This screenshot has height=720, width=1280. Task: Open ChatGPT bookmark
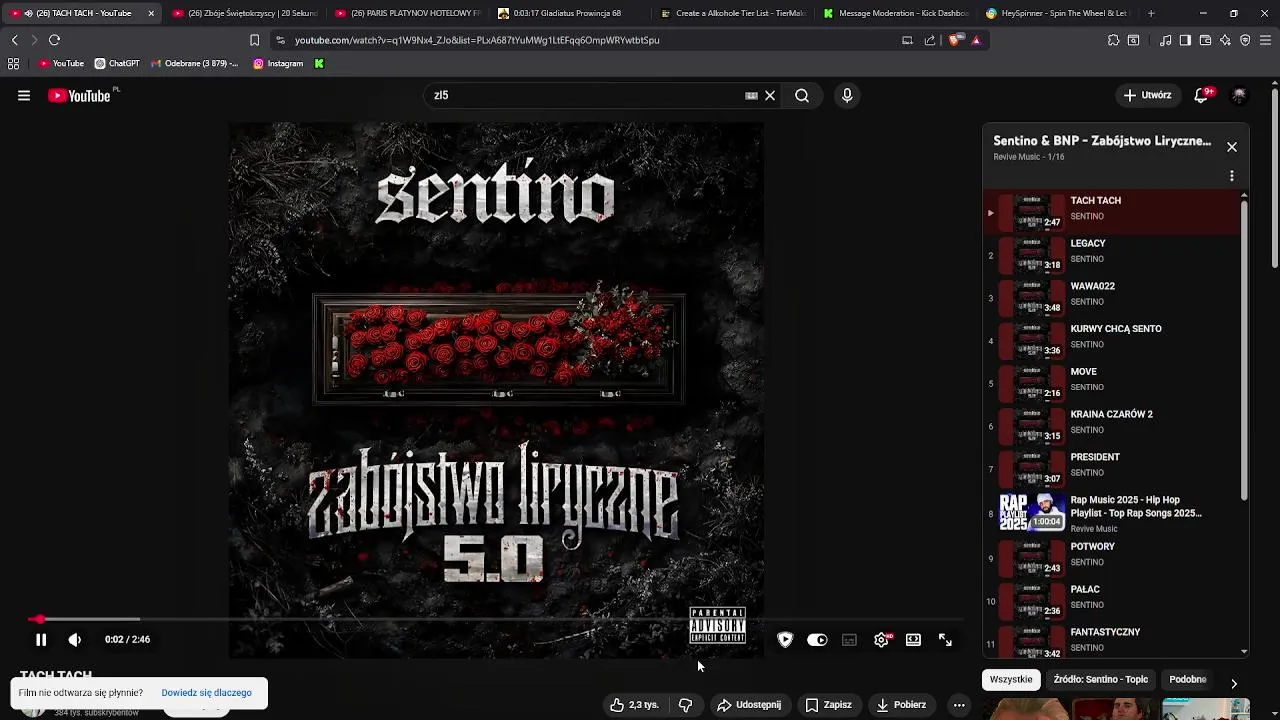tap(117, 64)
